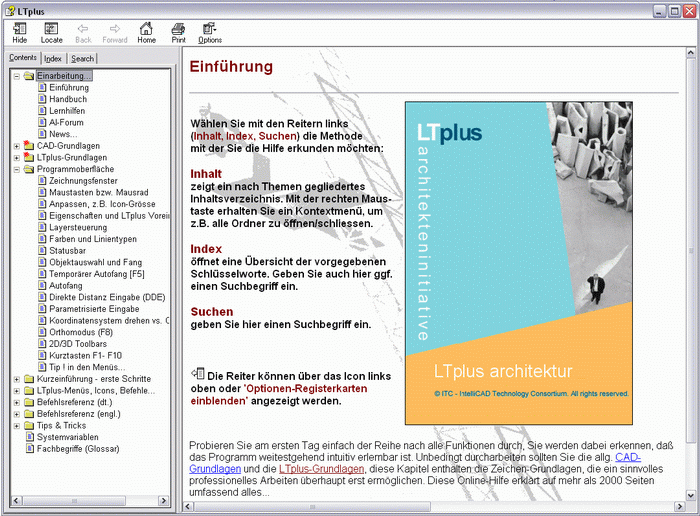700x516 pixels.
Task: Collapse the Einarbeitung tree node
Action: tap(17, 76)
